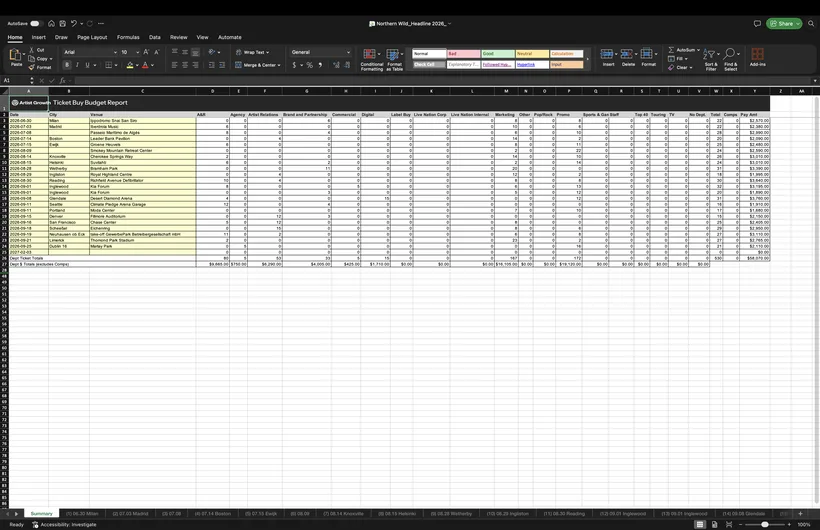Increase font size with larger A icon
Viewport: 820px width, 530px height.
(x=146, y=52)
